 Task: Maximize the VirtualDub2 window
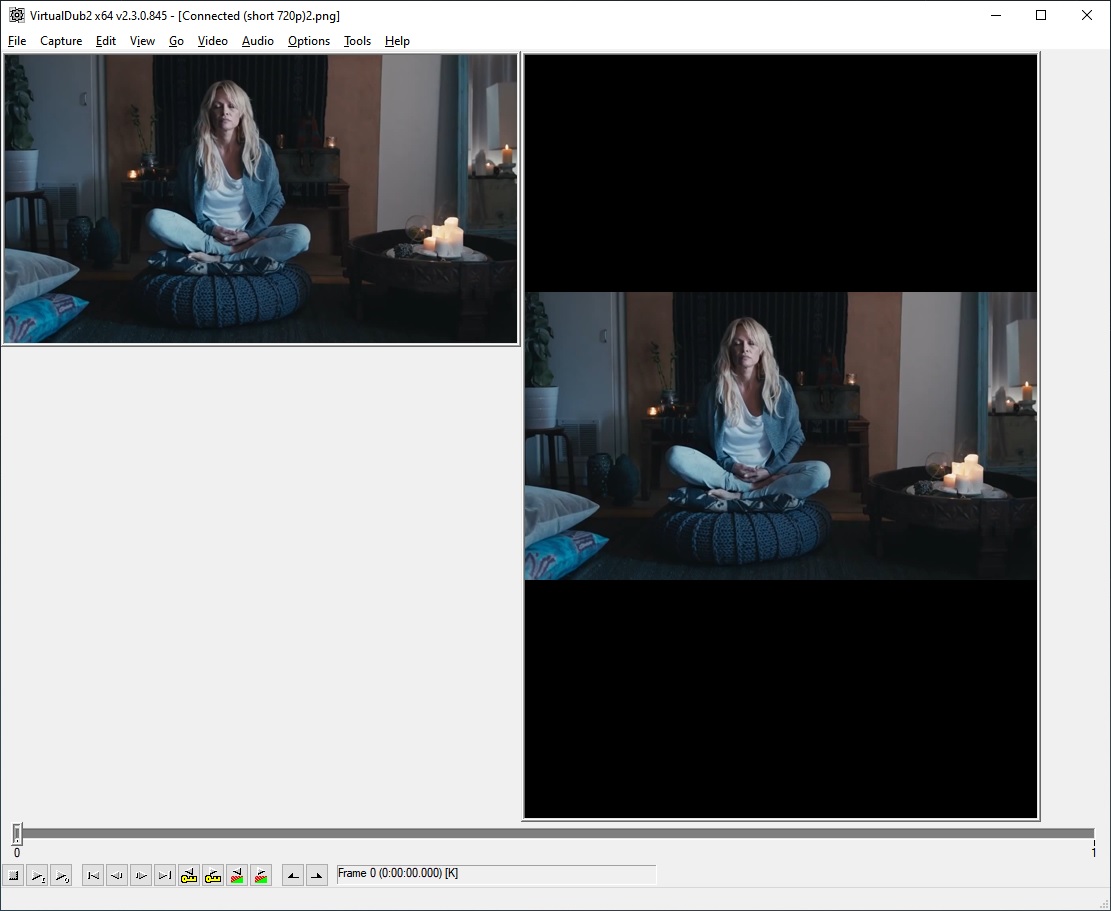coord(1041,15)
